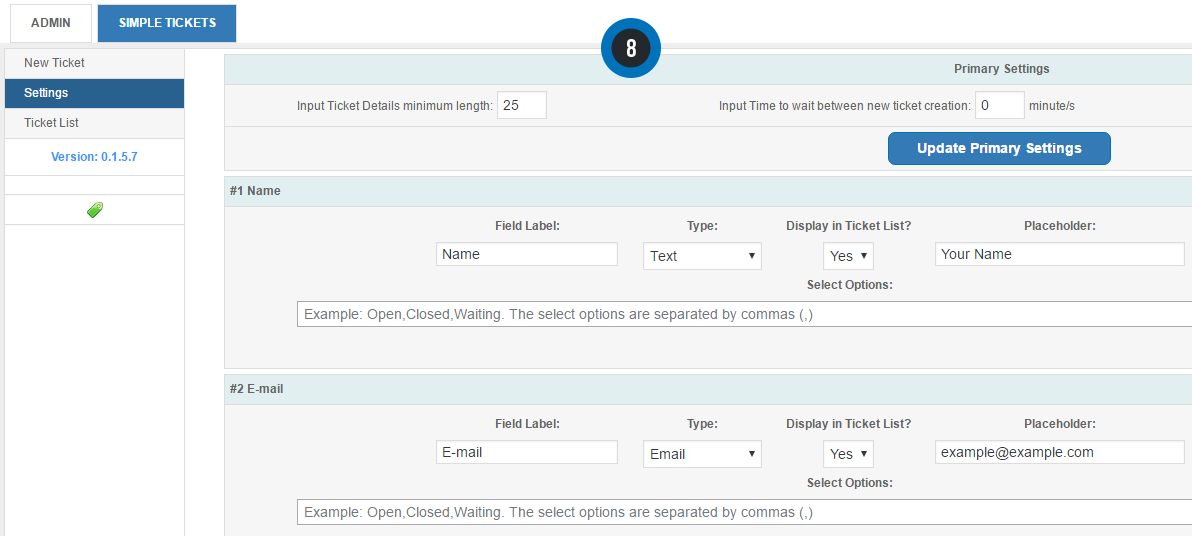
Task: Open Display in Ticket List dropdown for Name
Action: 848,256
